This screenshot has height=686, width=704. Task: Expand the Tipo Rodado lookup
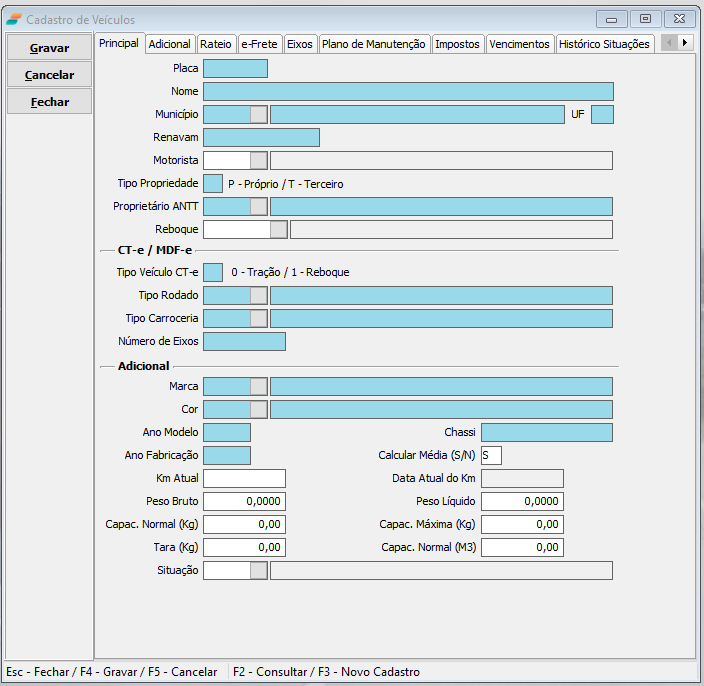coord(259,295)
